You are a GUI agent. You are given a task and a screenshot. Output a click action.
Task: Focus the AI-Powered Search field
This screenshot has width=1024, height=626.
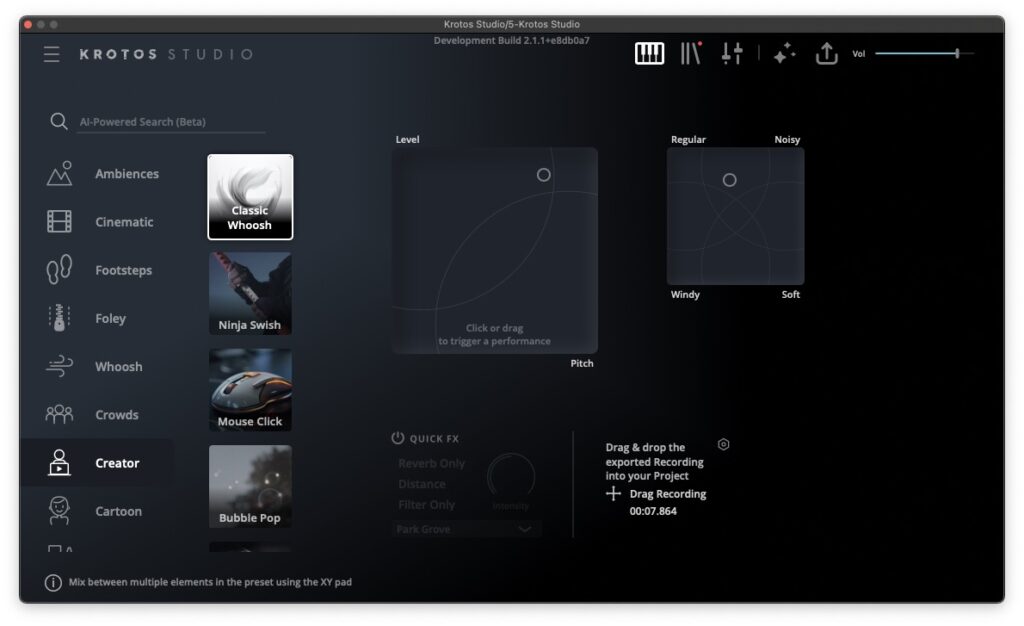click(x=171, y=122)
